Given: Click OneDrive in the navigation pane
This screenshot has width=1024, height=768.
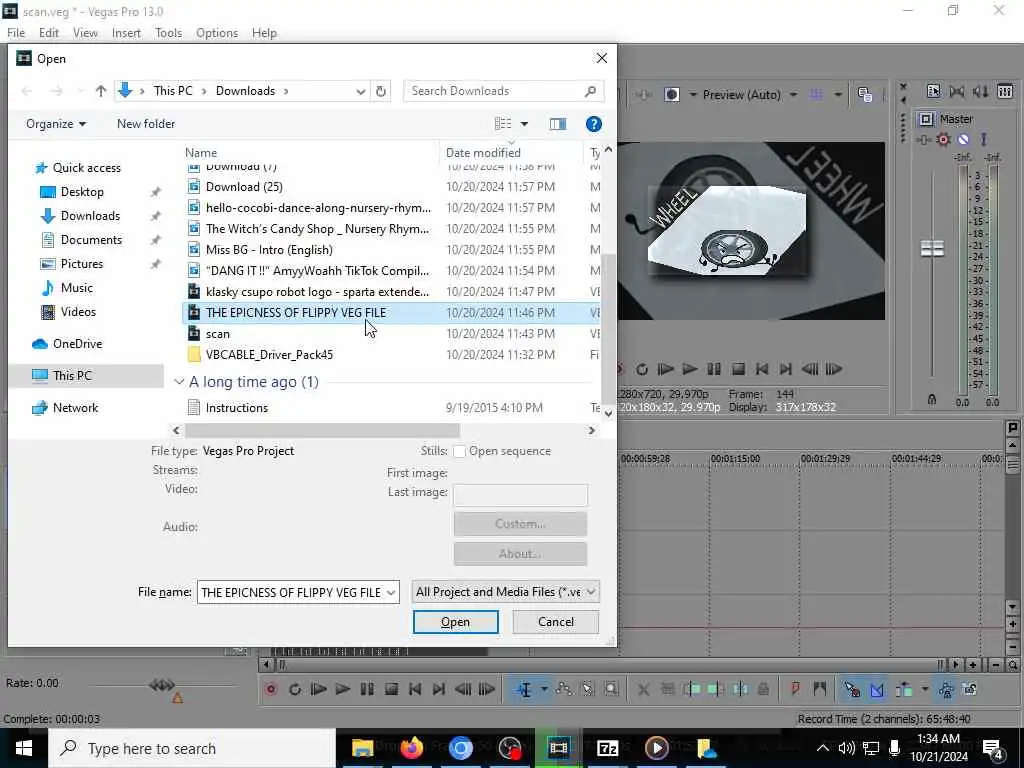Looking at the screenshot, I should point(77,344).
